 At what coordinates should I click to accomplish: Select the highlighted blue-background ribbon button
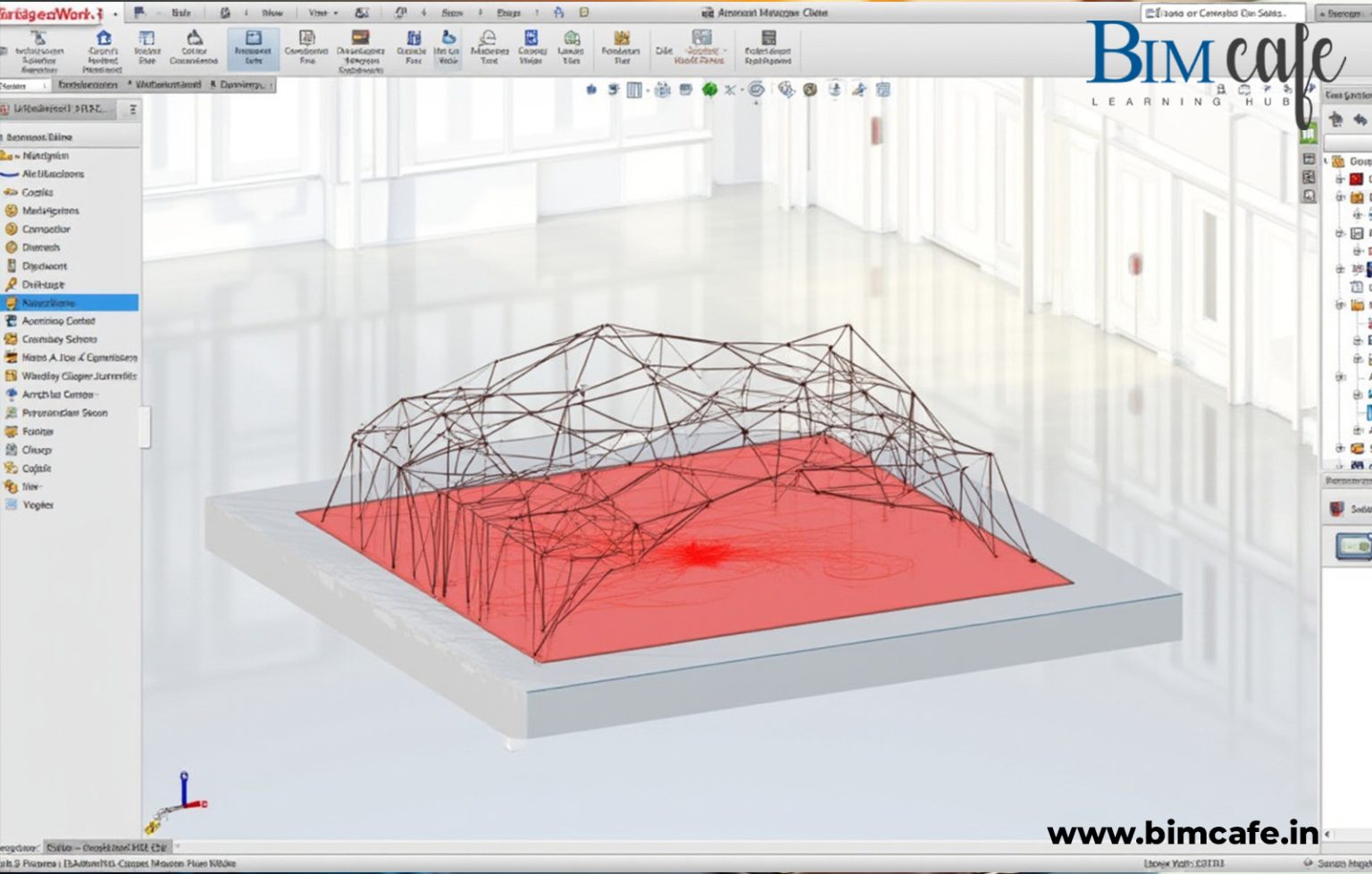coord(254,48)
